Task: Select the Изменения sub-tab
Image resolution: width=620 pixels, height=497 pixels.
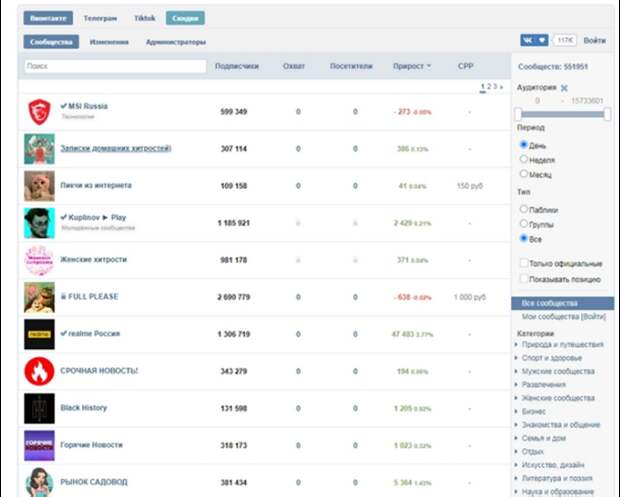Action: pos(109,42)
